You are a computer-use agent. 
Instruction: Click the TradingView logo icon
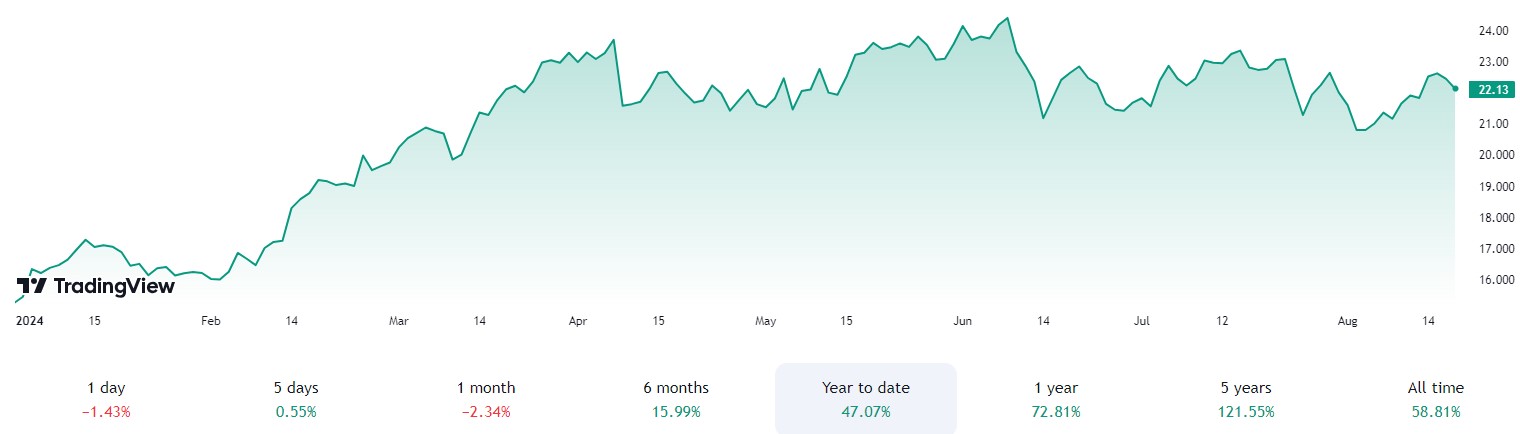pos(32,286)
